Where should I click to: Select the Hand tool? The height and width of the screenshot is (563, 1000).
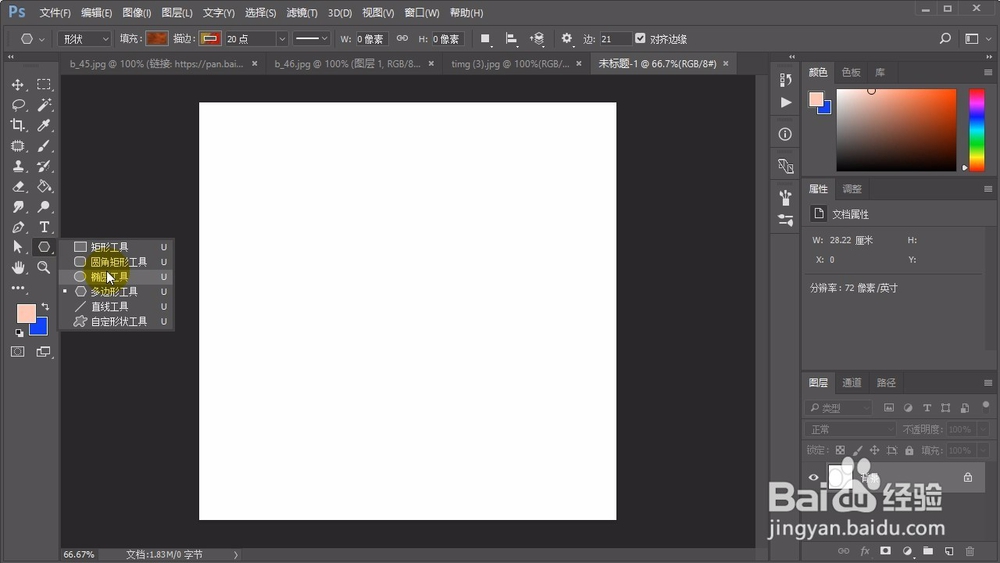[18, 267]
